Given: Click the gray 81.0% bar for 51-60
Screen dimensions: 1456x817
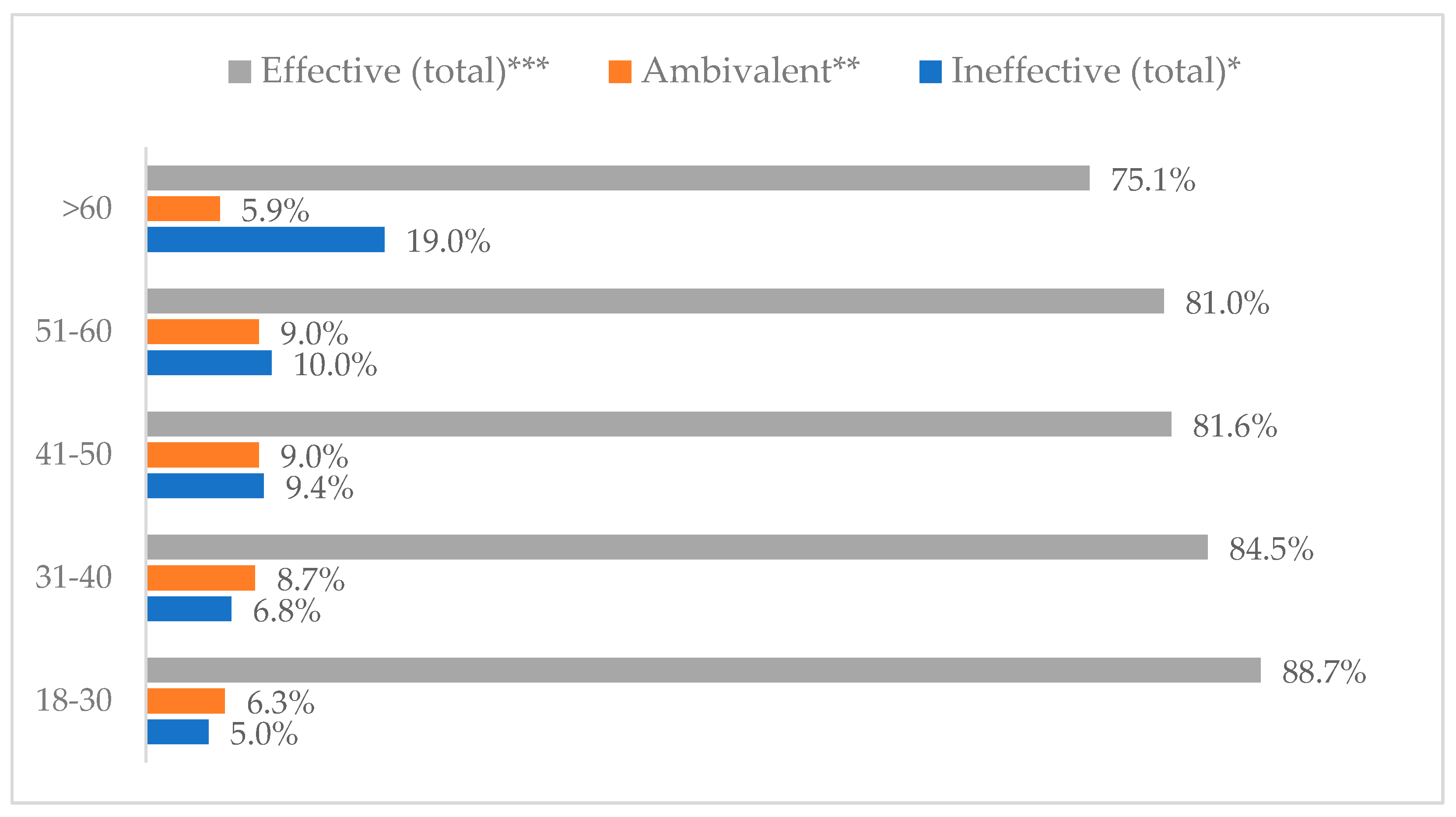Looking at the screenshot, I should pyautogui.click(x=655, y=301).
